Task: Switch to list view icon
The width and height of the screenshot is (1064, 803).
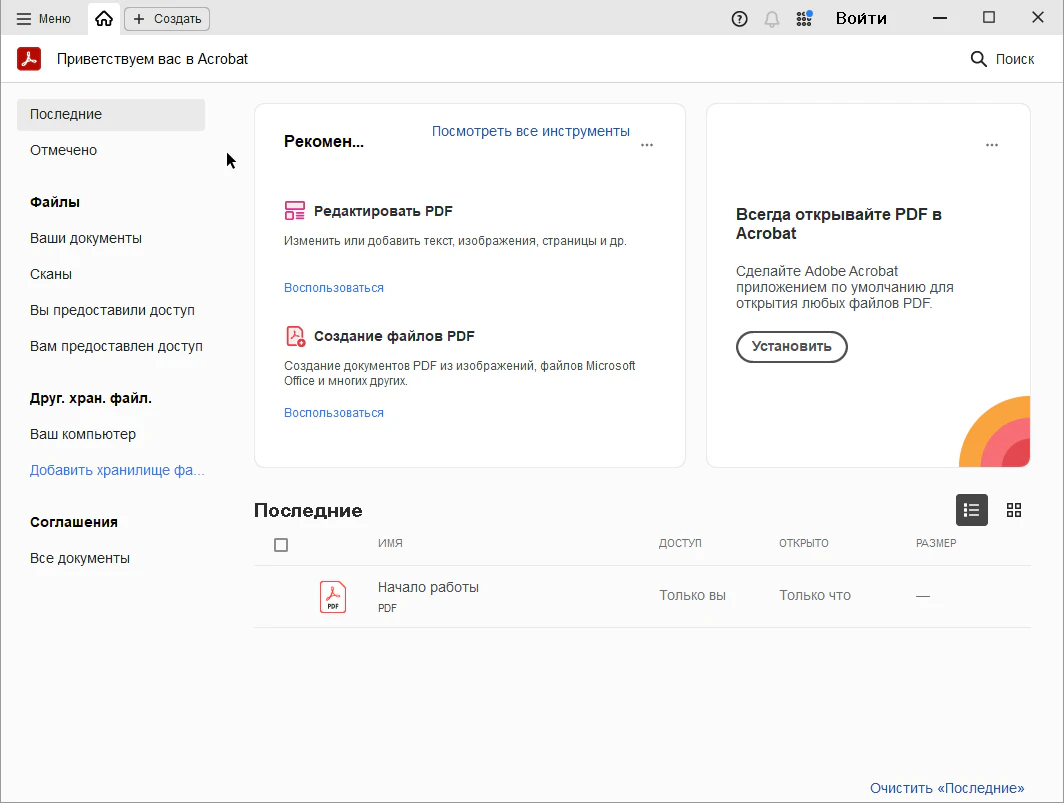Action: click(x=972, y=510)
